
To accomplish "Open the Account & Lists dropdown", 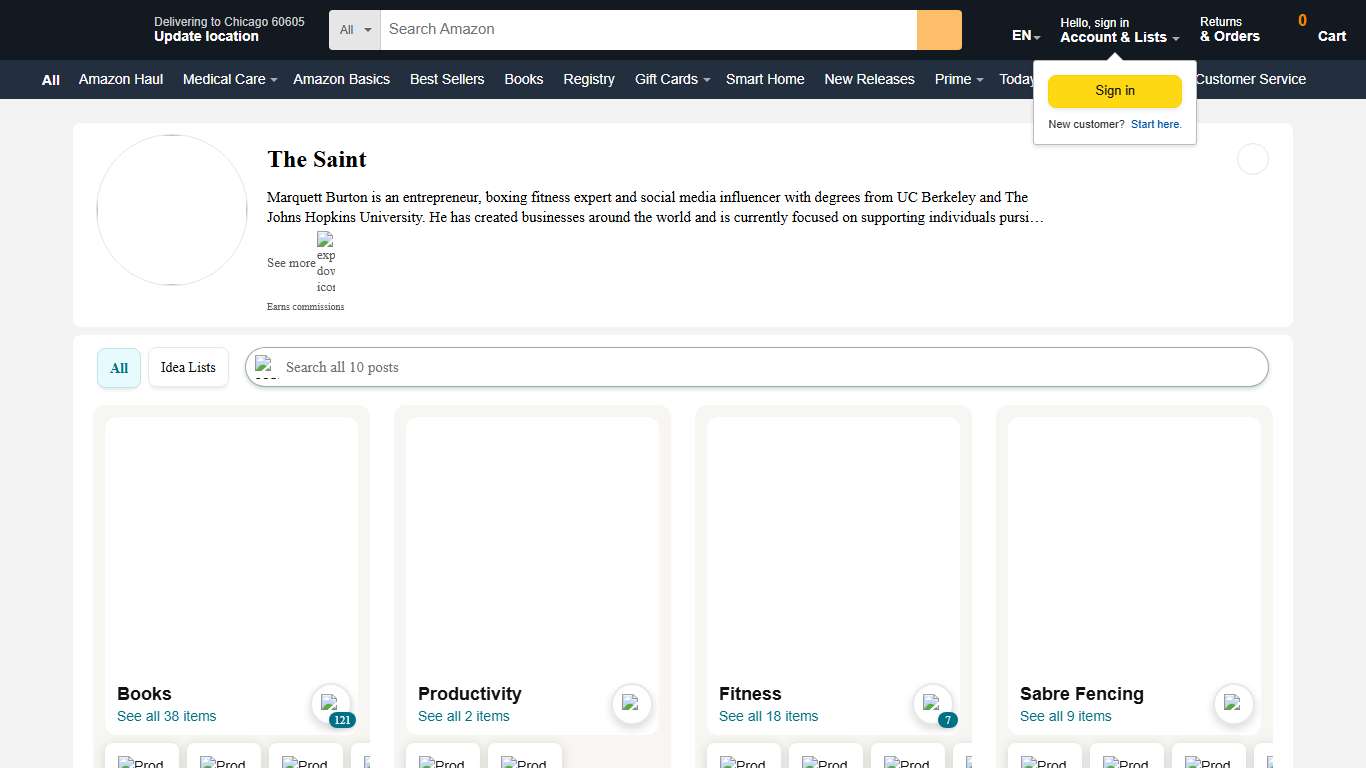I will (x=1118, y=37).
